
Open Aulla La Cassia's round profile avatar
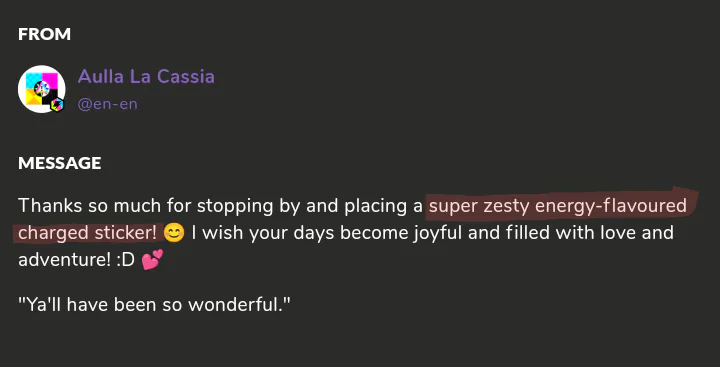(41, 89)
